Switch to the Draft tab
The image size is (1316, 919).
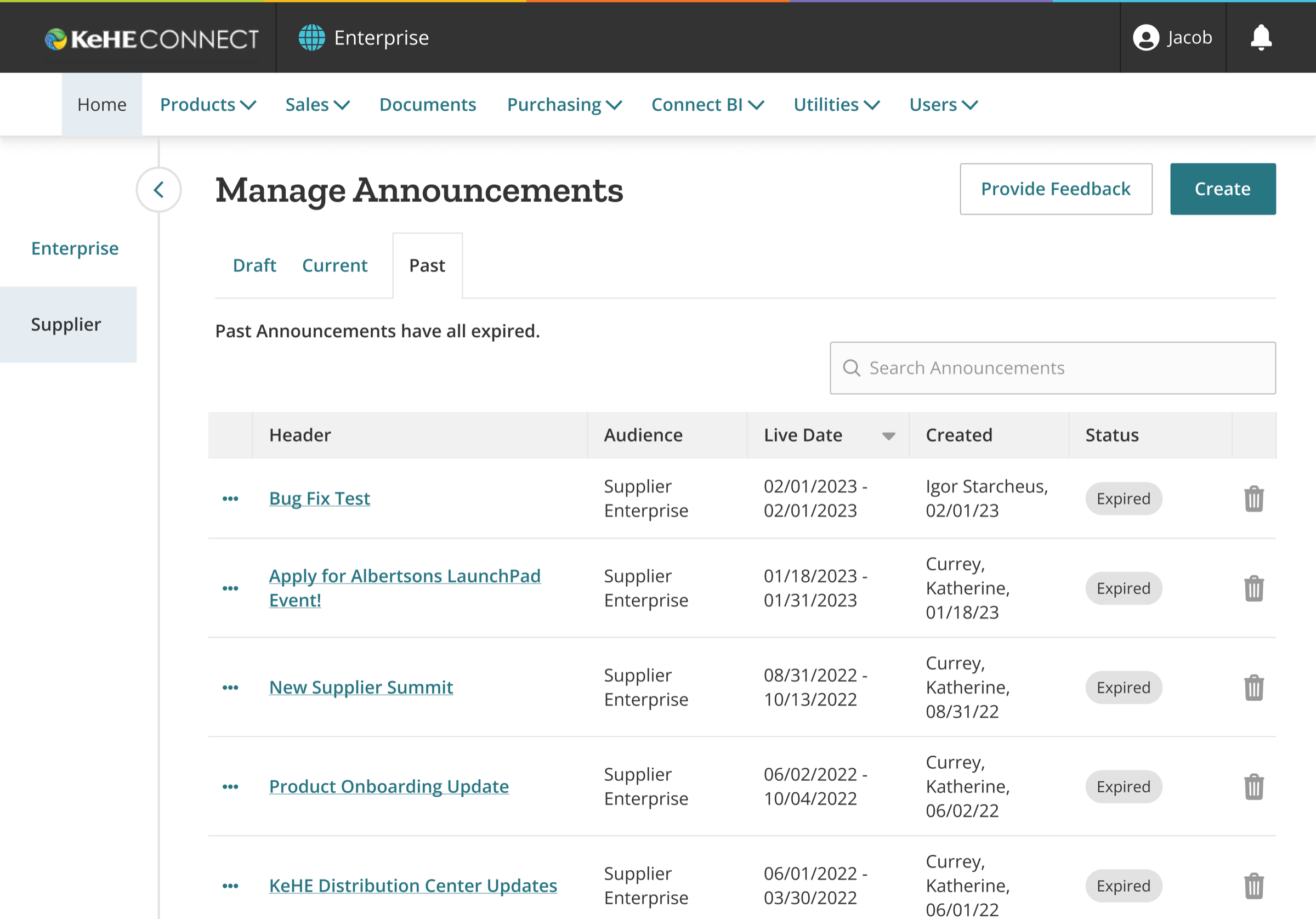(x=254, y=265)
